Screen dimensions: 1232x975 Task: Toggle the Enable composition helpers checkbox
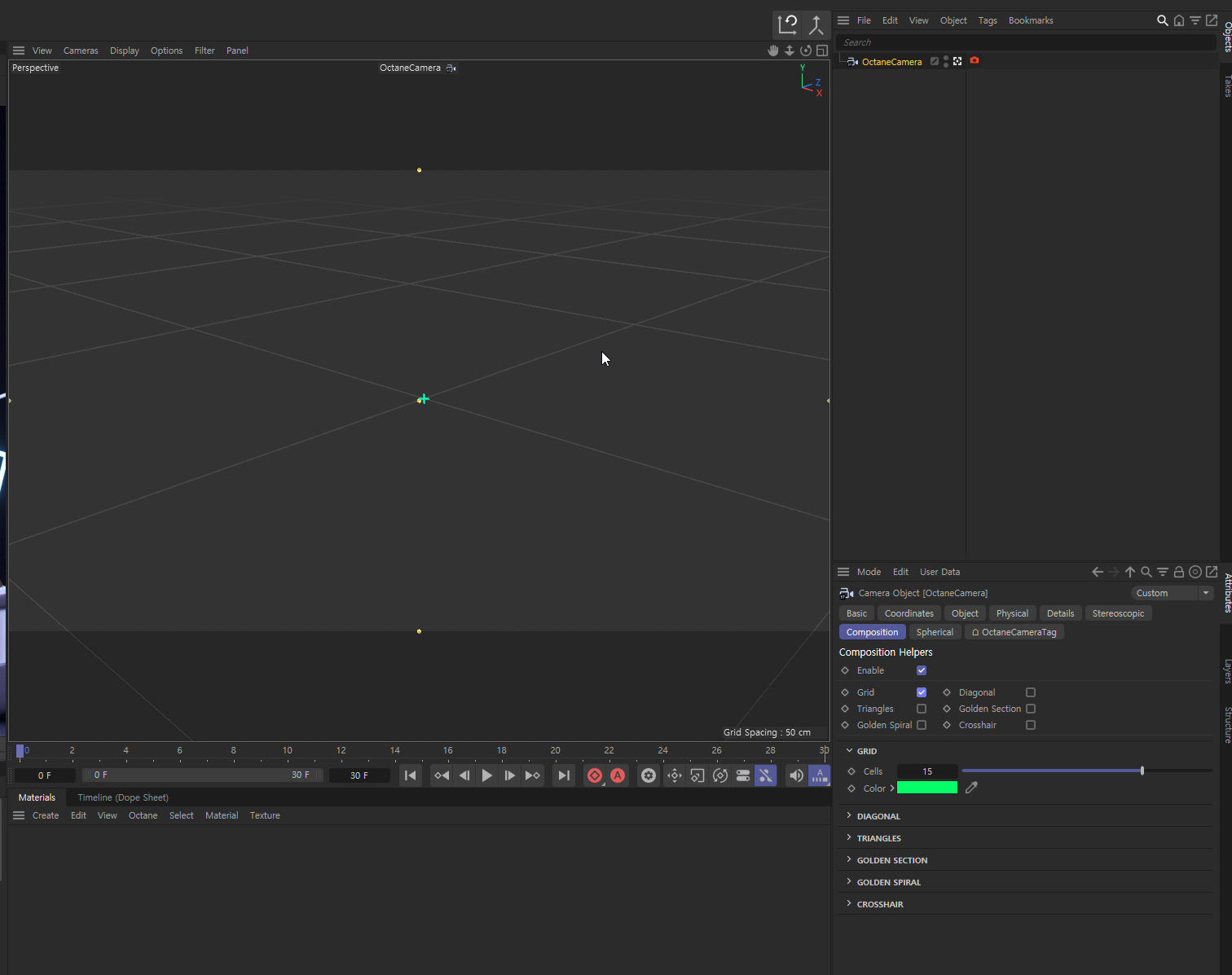click(922, 670)
